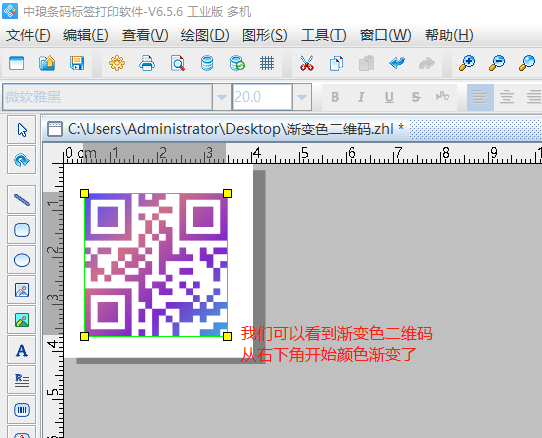Click the app logo in title bar
542x438 pixels.
coord(10,11)
